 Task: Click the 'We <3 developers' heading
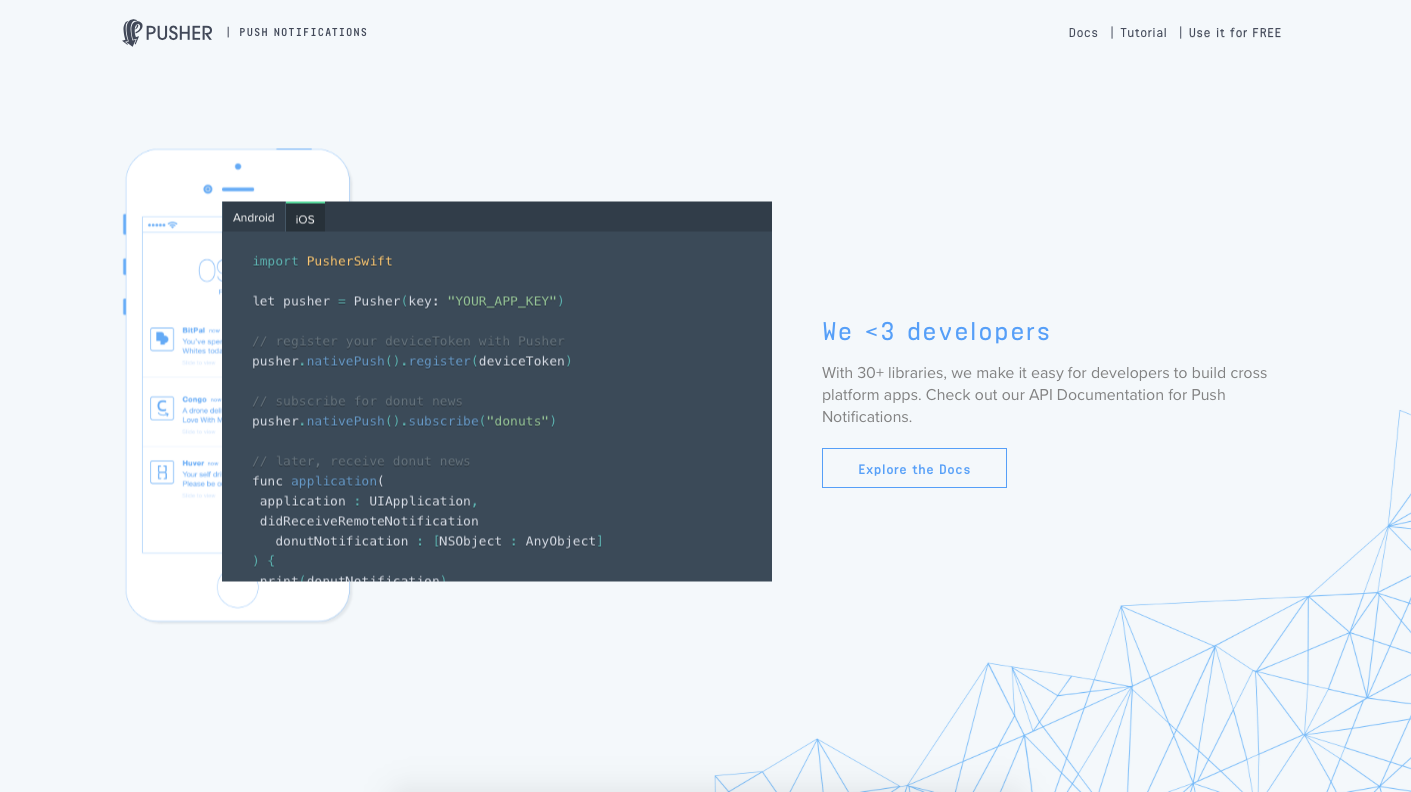point(936,331)
